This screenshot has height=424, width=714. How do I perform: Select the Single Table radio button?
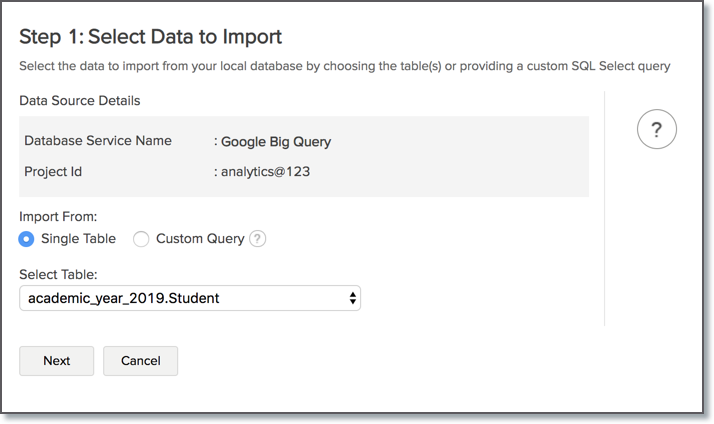click(26, 239)
